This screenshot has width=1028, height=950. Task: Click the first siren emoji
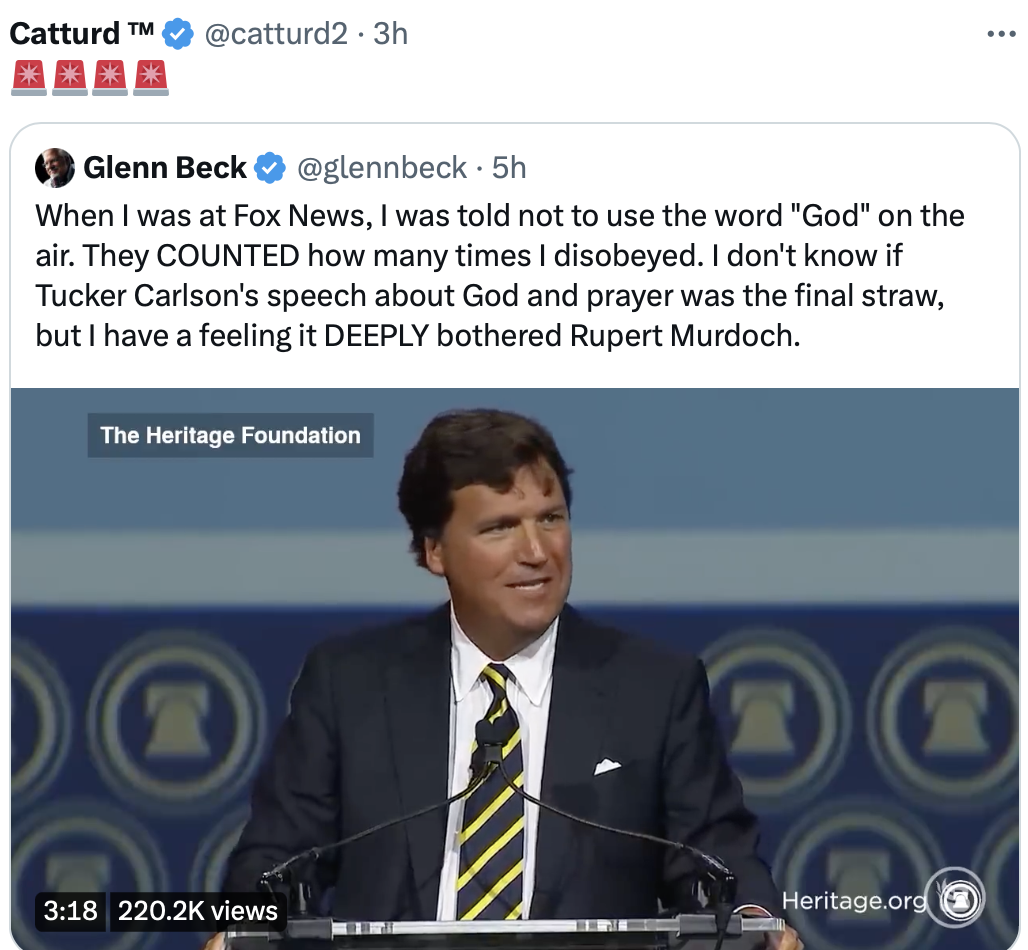pyautogui.click(x=29, y=77)
